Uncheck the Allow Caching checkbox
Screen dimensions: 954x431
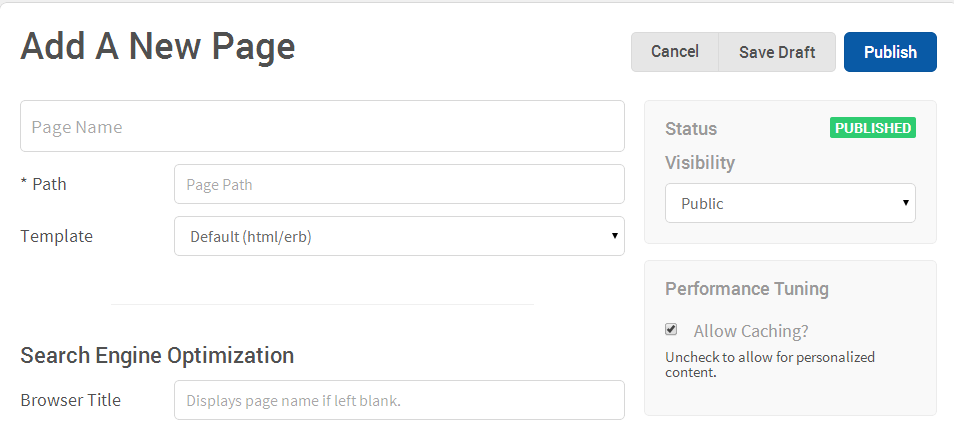tap(671, 329)
